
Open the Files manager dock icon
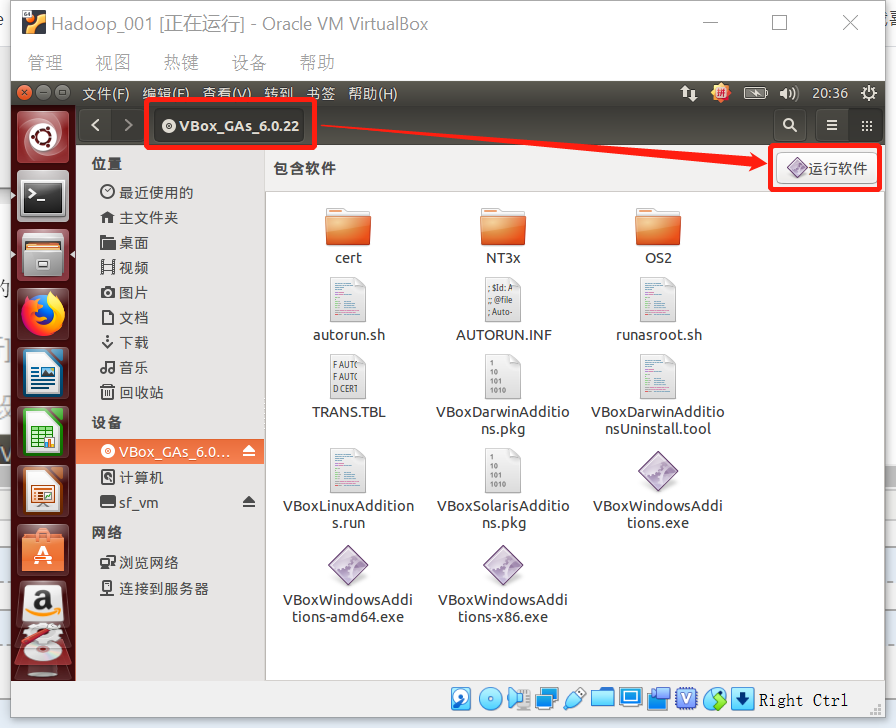(x=43, y=255)
